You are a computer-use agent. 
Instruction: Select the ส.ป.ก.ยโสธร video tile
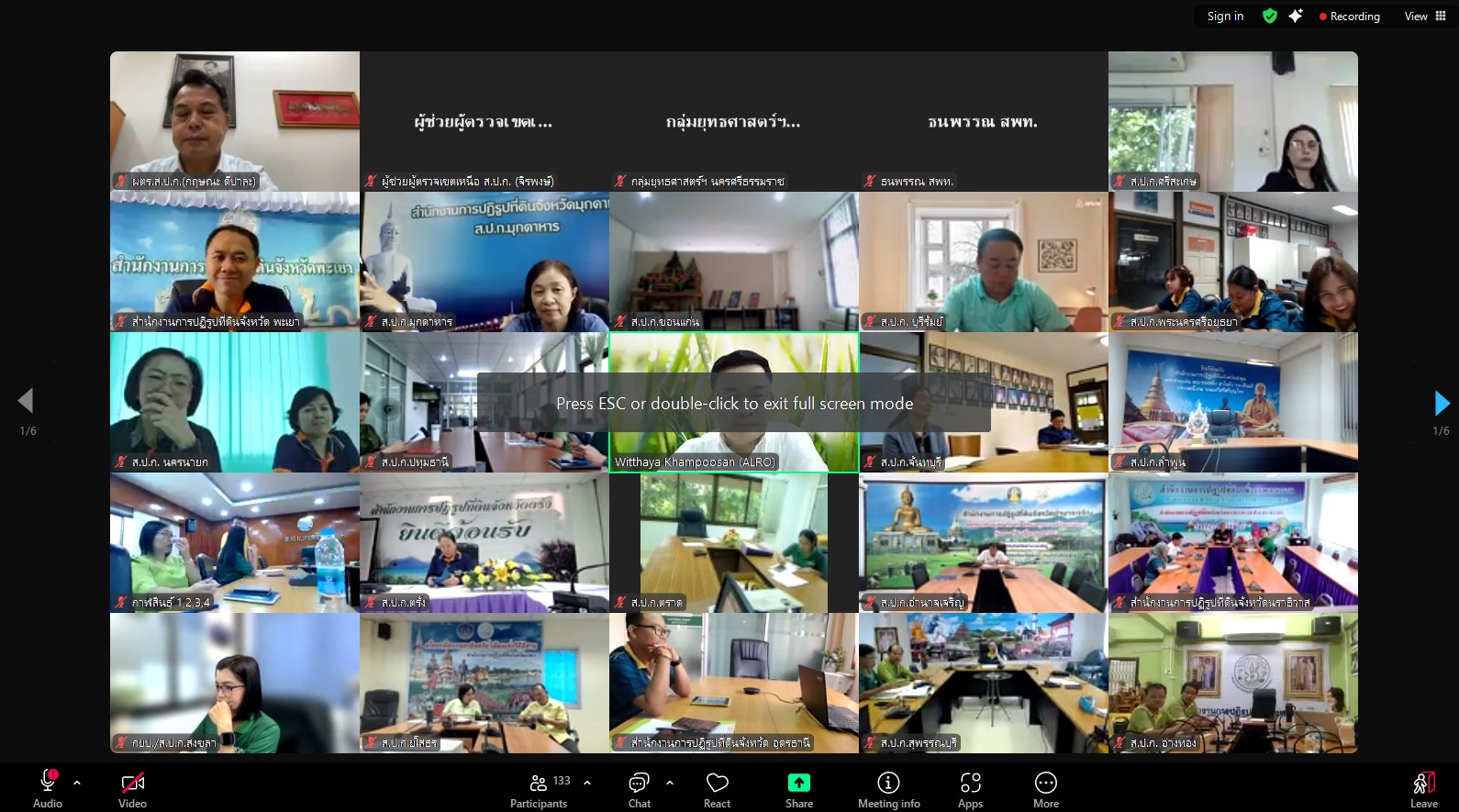click(484, 683)
